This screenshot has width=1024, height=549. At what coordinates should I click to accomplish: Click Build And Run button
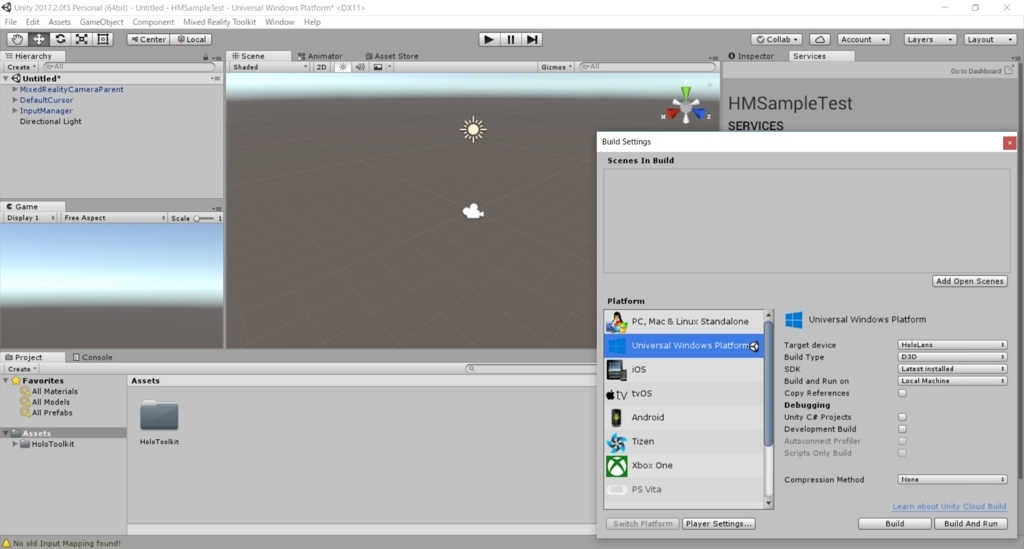(x=970, y=524)
